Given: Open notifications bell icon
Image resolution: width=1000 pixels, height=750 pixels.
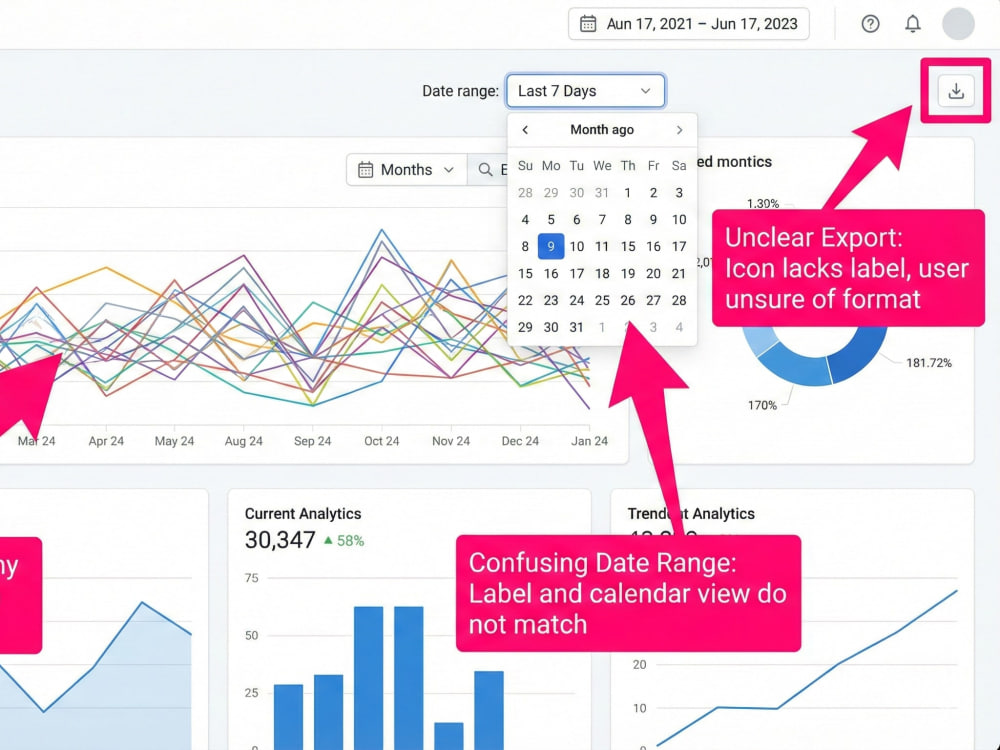Looking at the screenshot, I should pyautogui.click(x=913, y=24).
